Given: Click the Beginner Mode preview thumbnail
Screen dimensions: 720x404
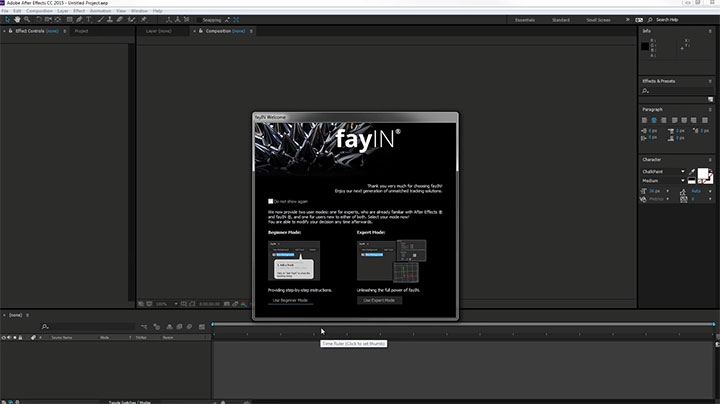Looking at the screenshot, I should click(294, 261).
